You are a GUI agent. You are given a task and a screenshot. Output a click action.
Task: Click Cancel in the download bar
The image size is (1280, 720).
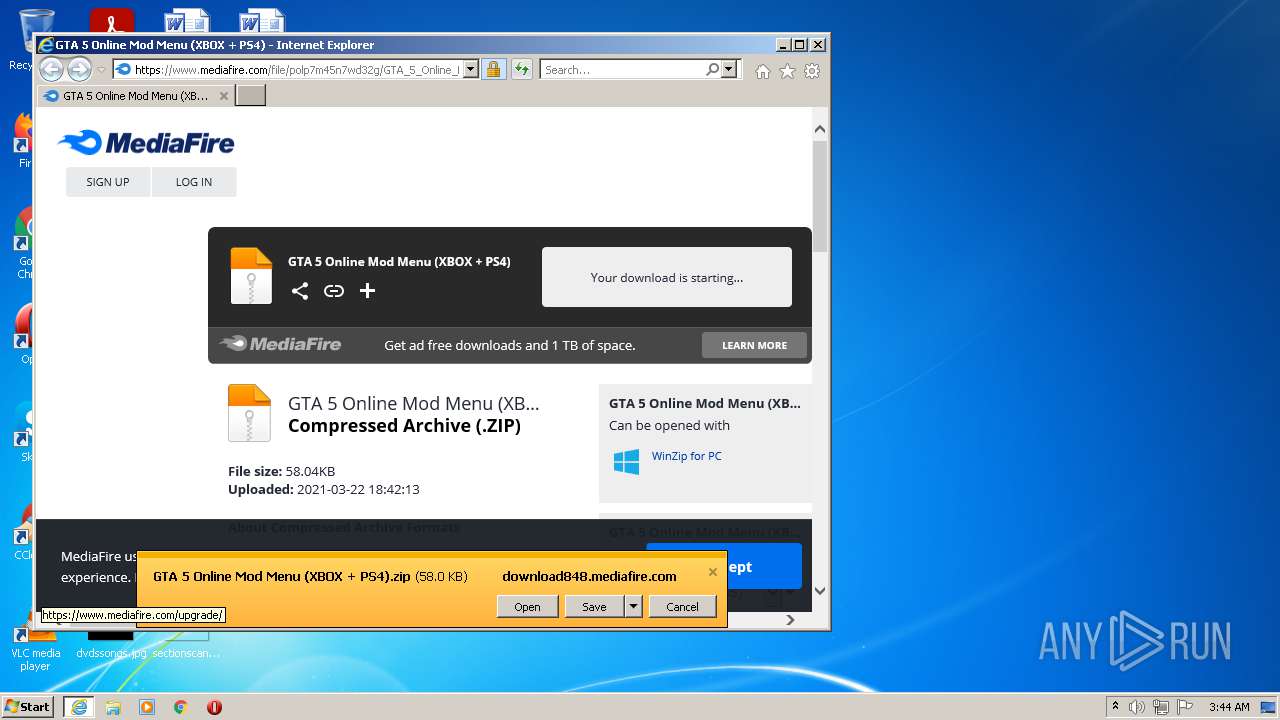pyautogui.click(x=682, y=606)
